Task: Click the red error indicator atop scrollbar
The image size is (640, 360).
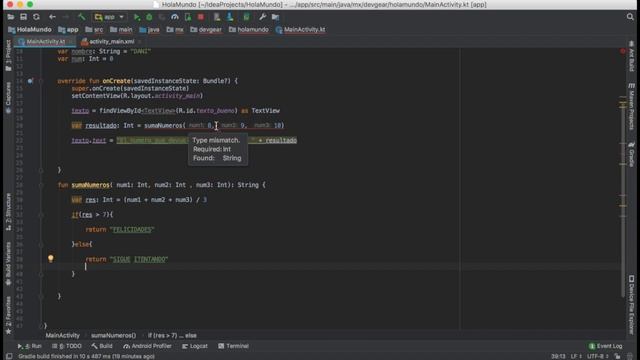Action: (623, 51)
